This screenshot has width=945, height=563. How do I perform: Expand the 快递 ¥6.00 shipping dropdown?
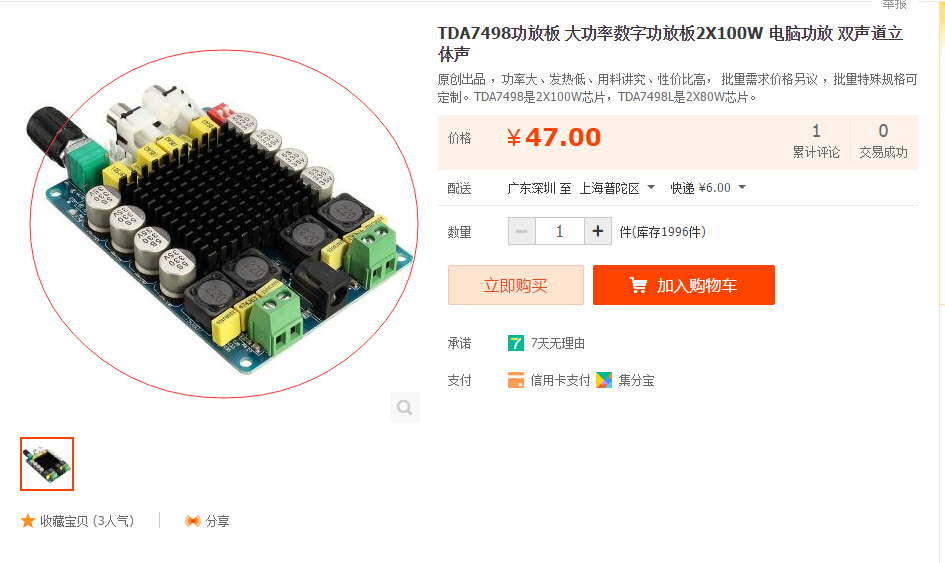click(x=708, y=188)
